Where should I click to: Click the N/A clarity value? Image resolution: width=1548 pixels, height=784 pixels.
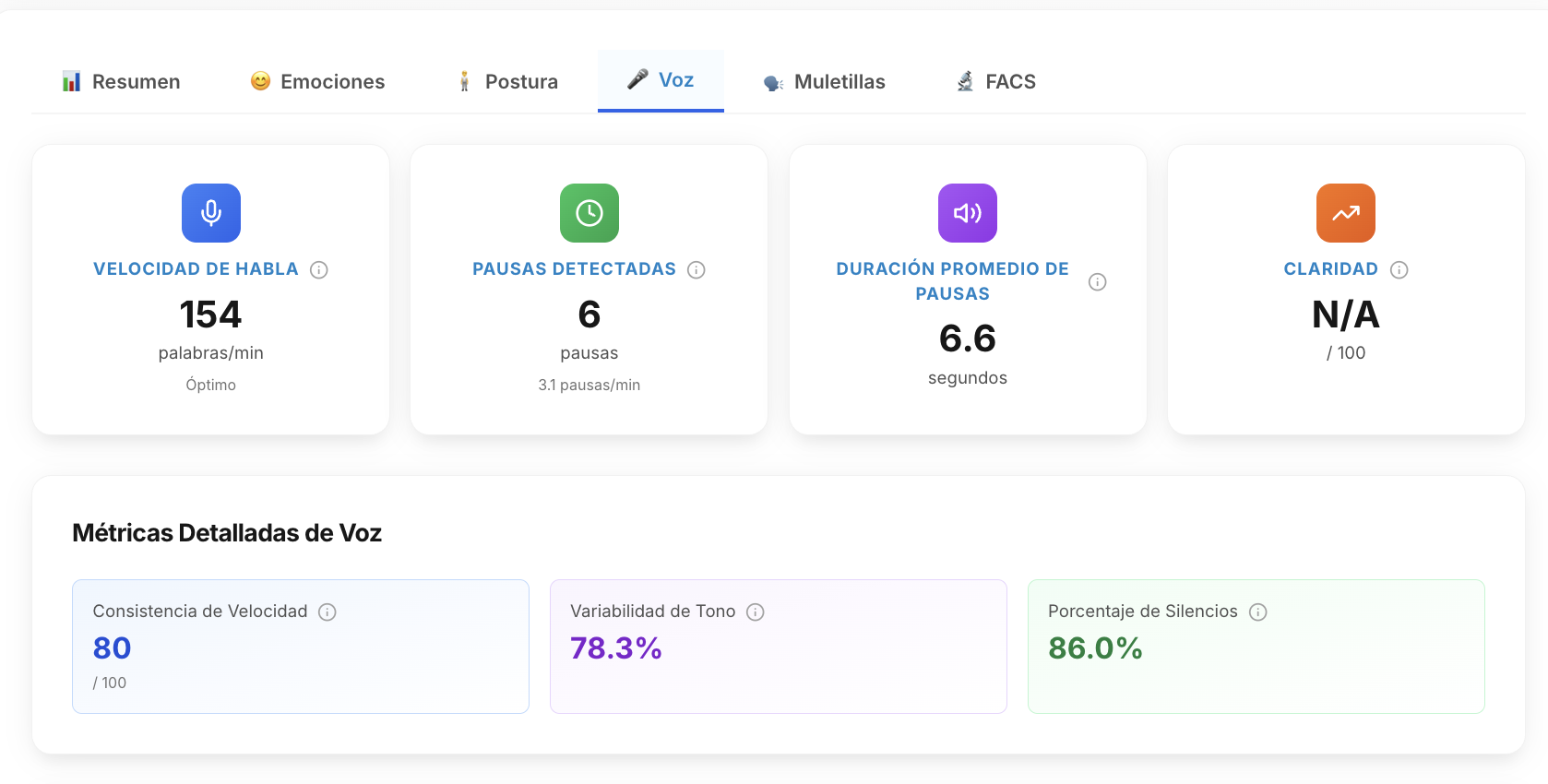tap(1346, 315)
